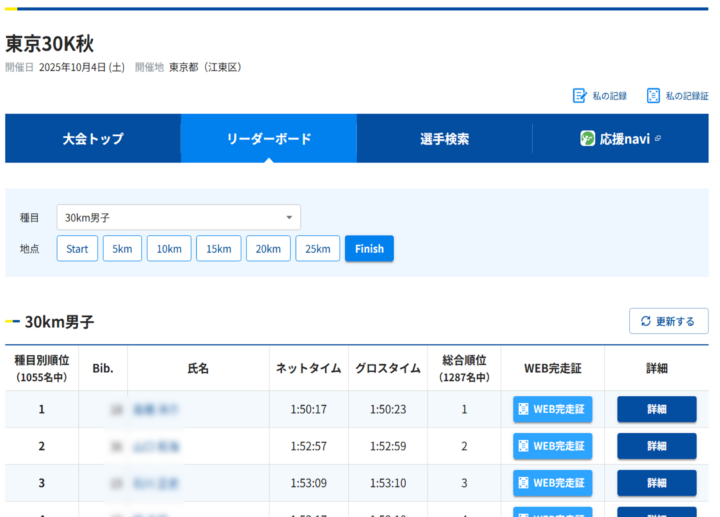This screenshot has width=720, height=517.
Task: Click the refresh icon in 更新する
Action: click(646, 321)
